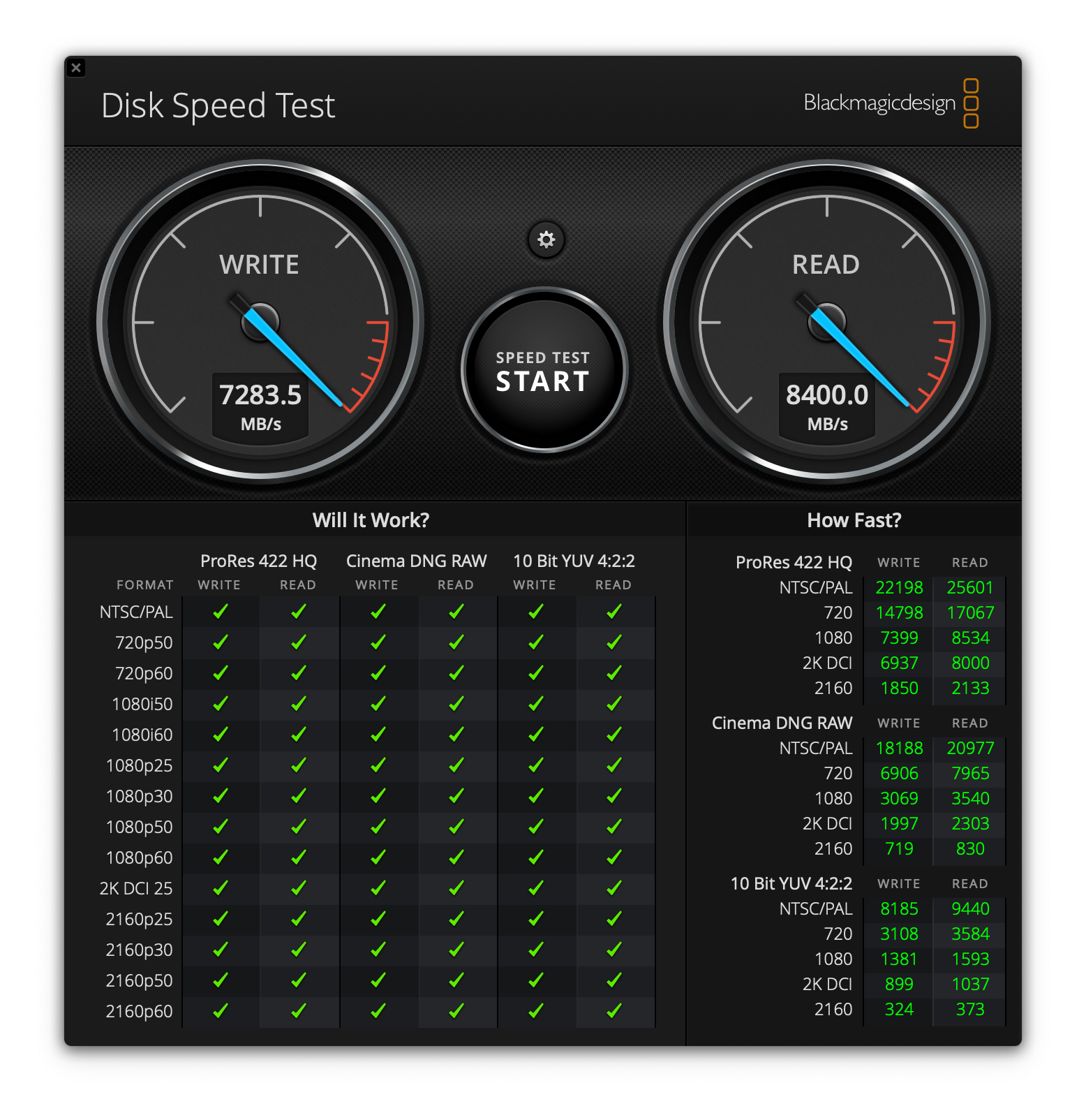This screenshot has width=1086, height=1120.
Task: Click Cinema DNG RAW read checkmark for 2K DCI 25
Action: pyautogui.click(x=456, y=888)
